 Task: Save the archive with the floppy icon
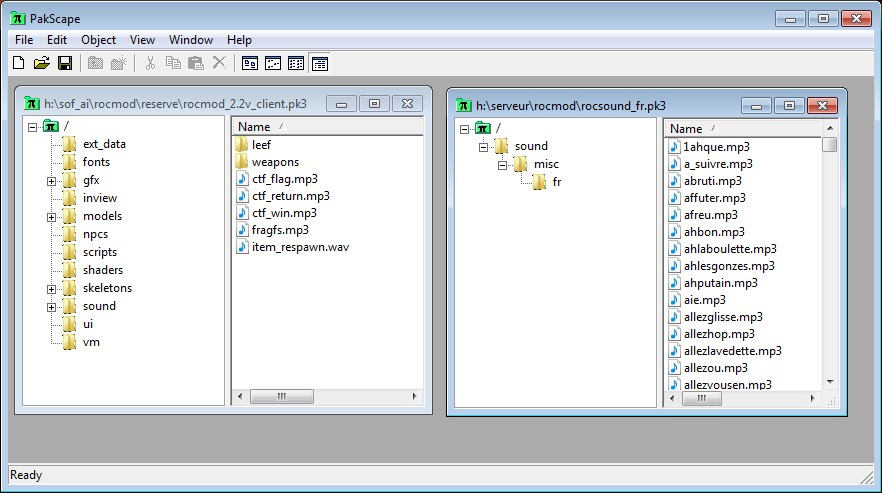(64, 63)
